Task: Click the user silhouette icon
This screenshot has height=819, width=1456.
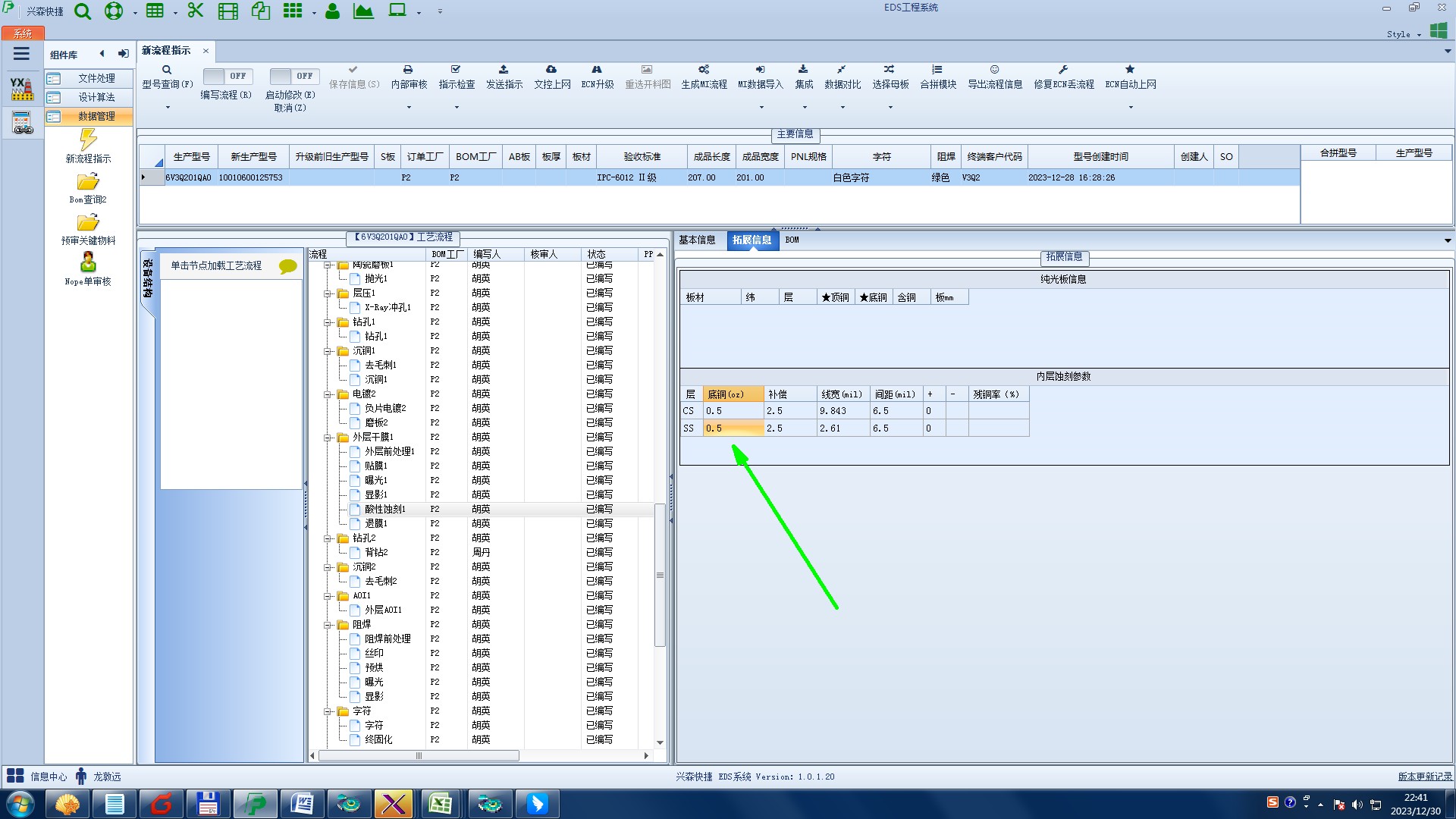Action: [x=332, y=11]
